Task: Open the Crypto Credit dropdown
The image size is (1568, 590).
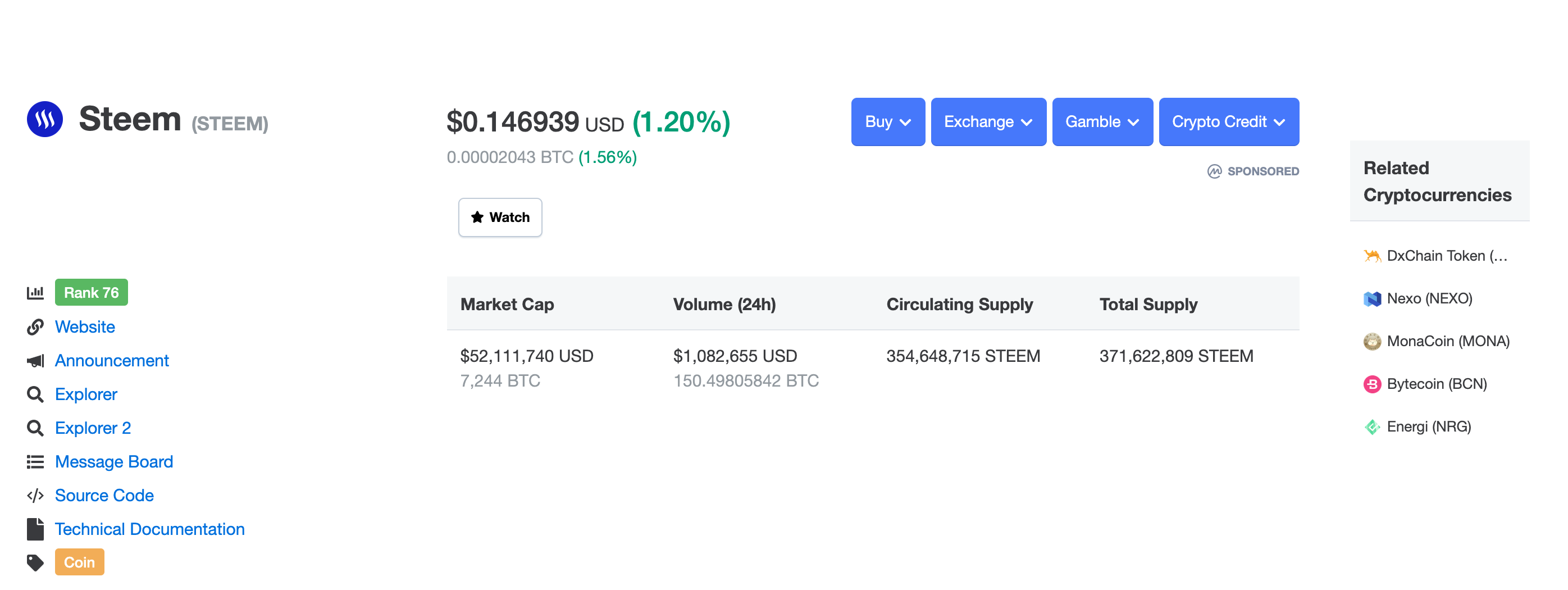Action: tap(1228, 122)
